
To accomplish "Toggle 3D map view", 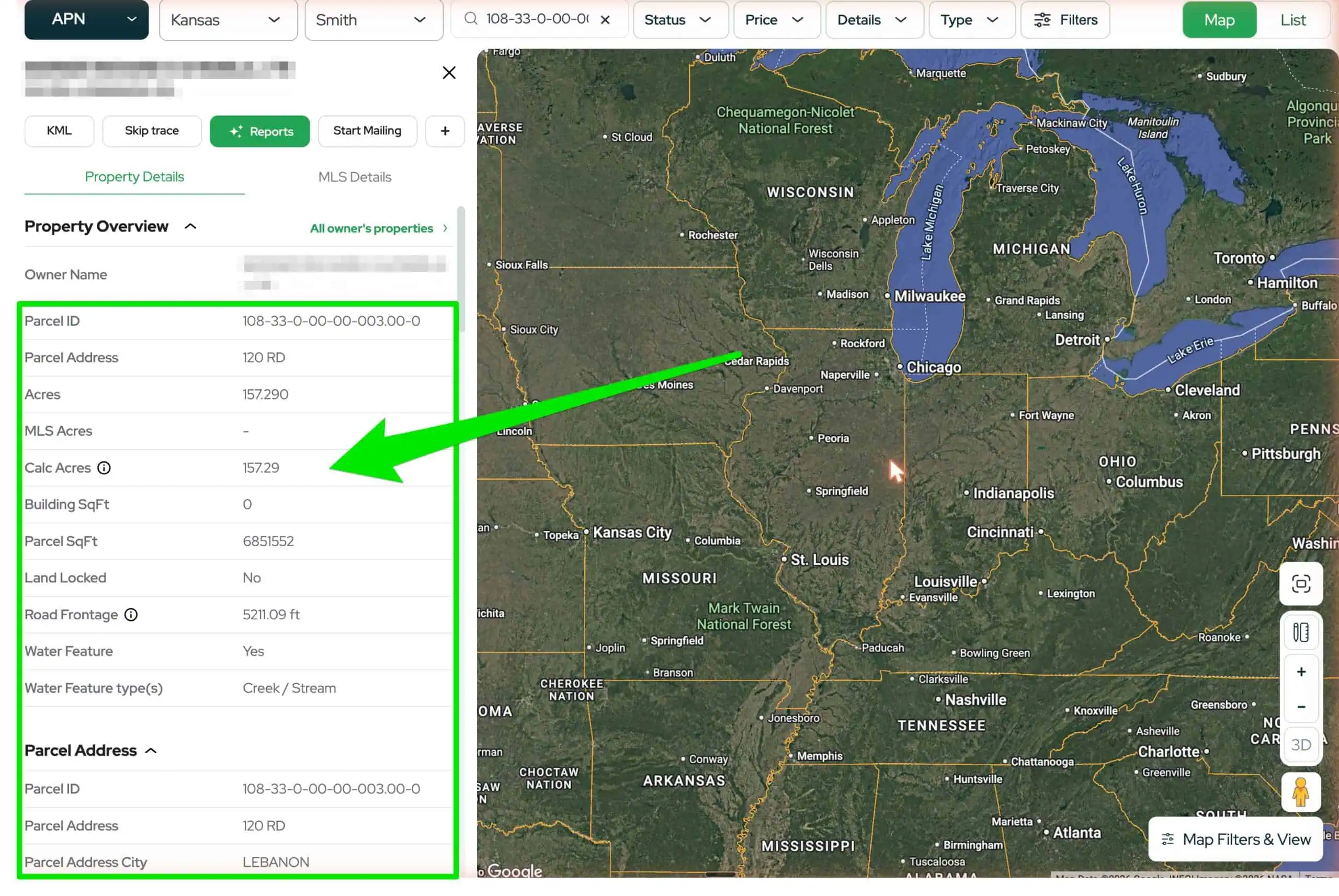I will (1301, 745).
